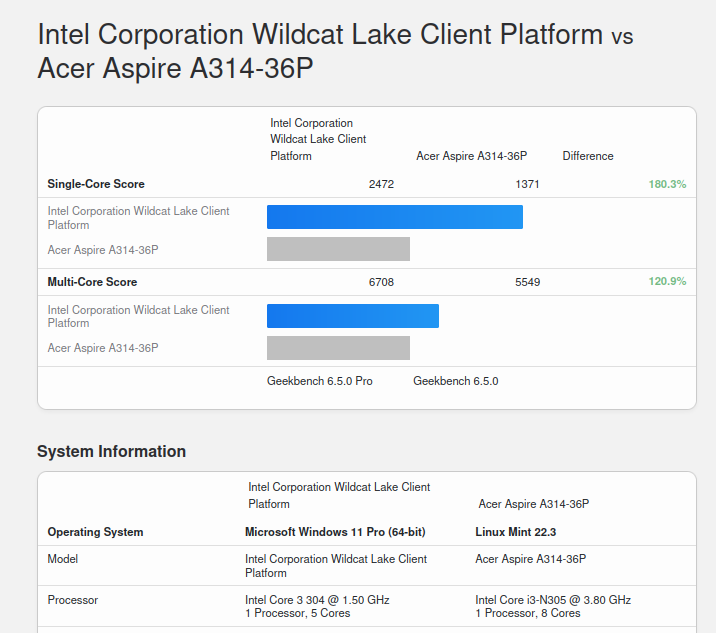Viewport: 716px width, 633px height.
Task: Click the 5549 multi-core score value
Action: (527, 282)
